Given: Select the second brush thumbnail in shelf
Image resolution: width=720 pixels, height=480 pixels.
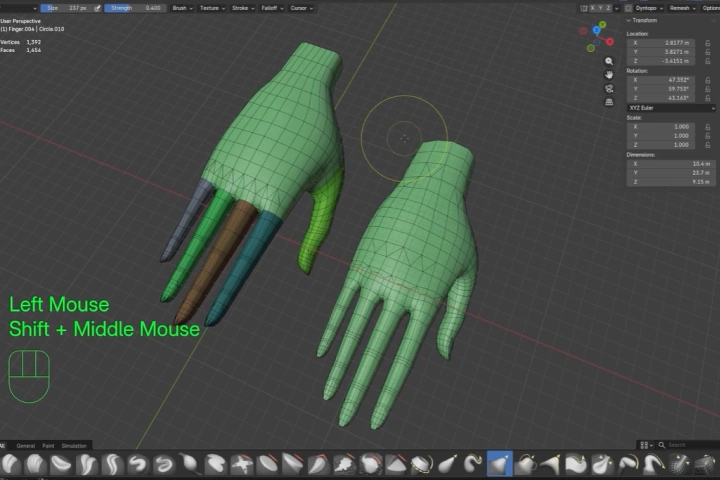Looking at the screenshot, I should tap(36, 464).
